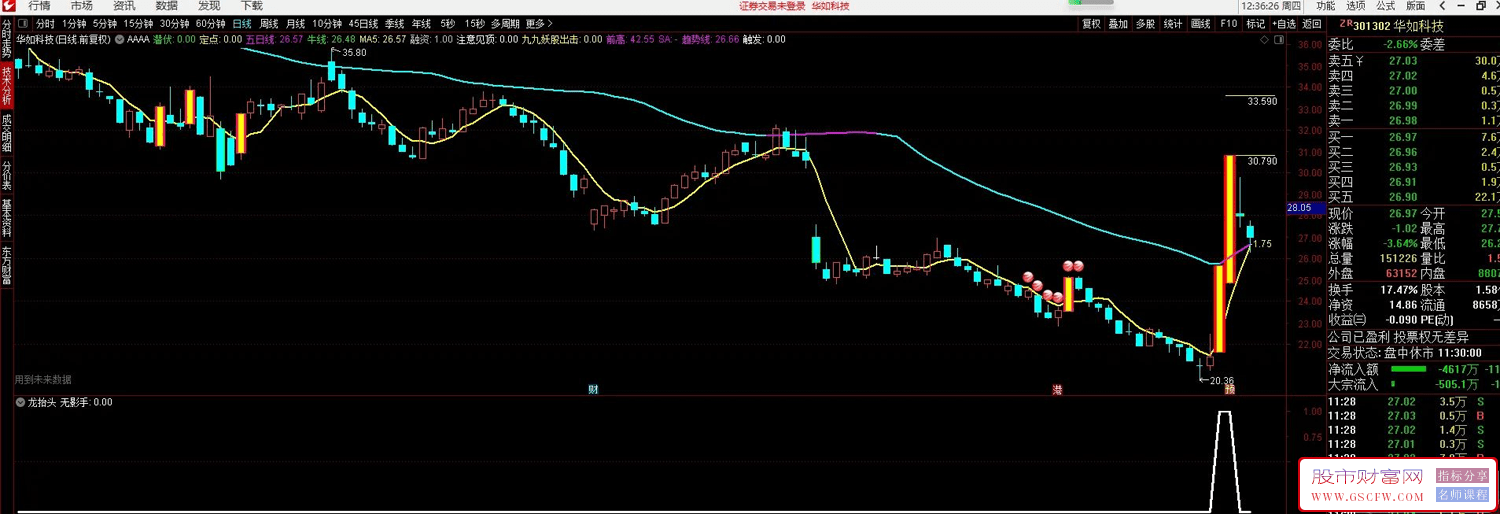This screenshot has height=514, width=1500.
Task: Open the 发现 menu
Action: point(209,6)
